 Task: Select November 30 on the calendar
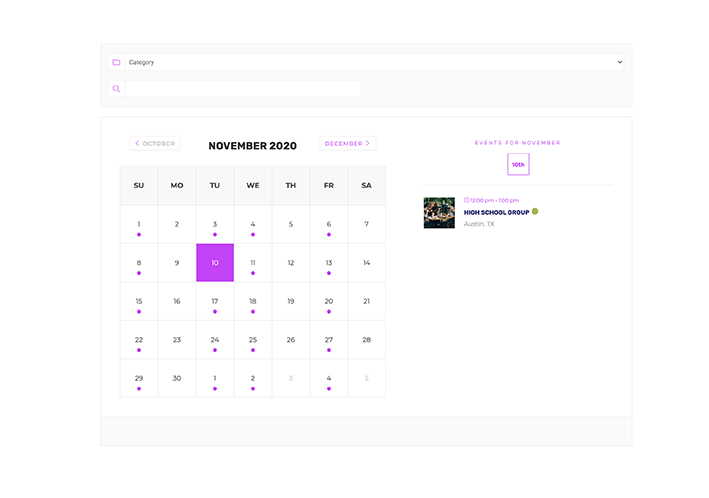[x=177, y=378]
